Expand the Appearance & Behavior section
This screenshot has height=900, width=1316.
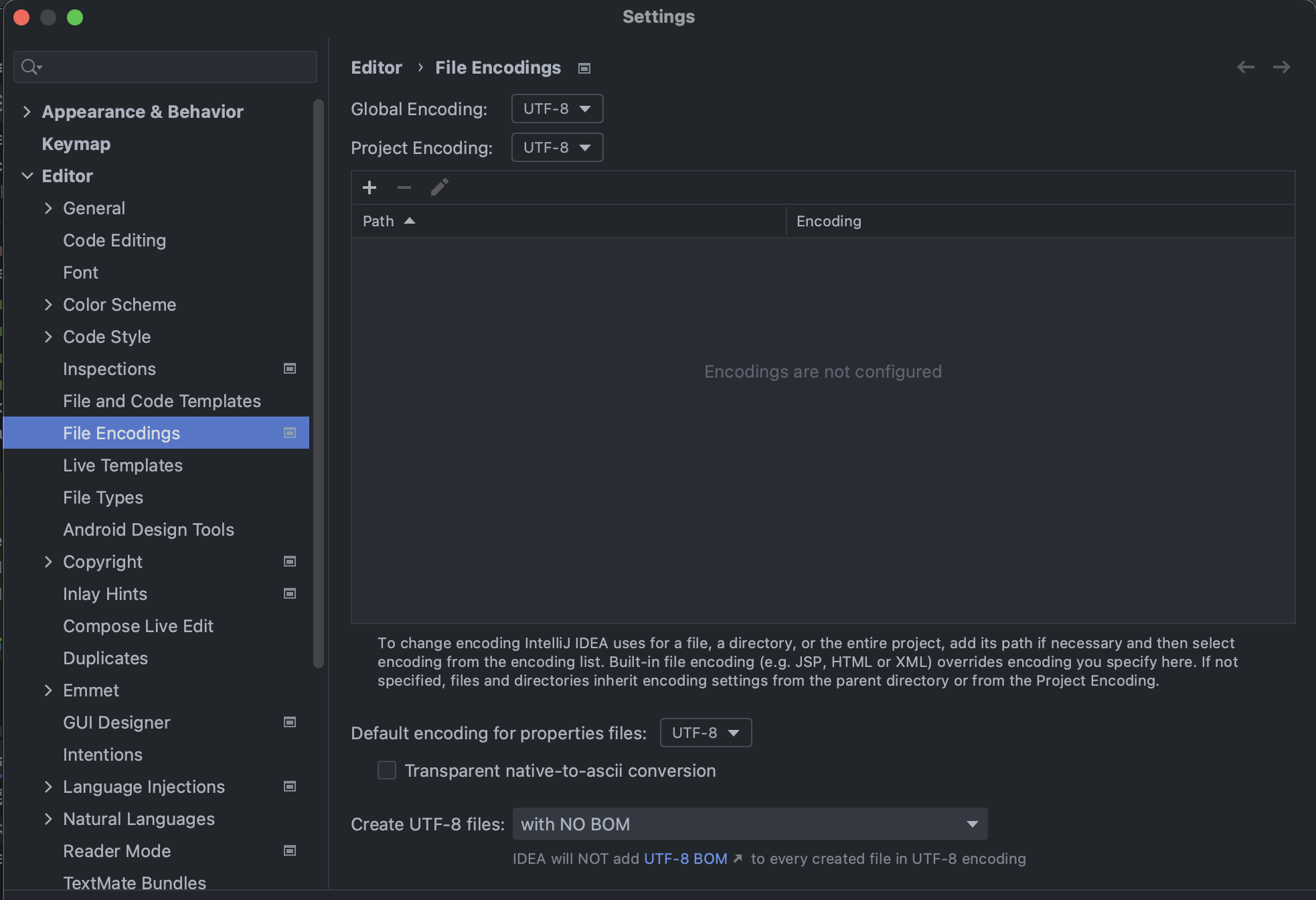pyautogui.click(x=27, y=112)
